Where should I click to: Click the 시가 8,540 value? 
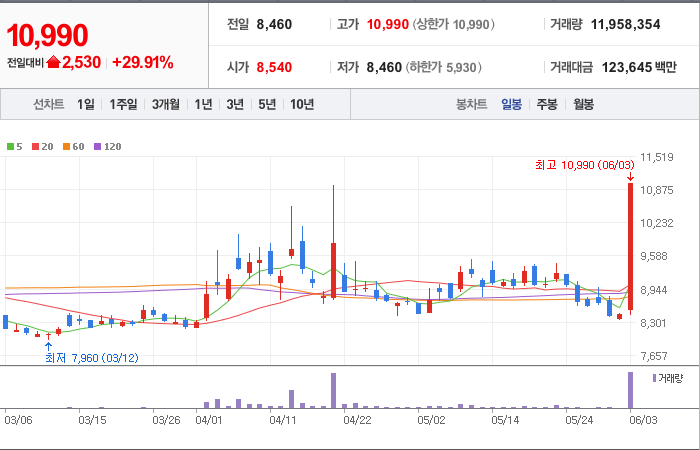pos(274,67)
